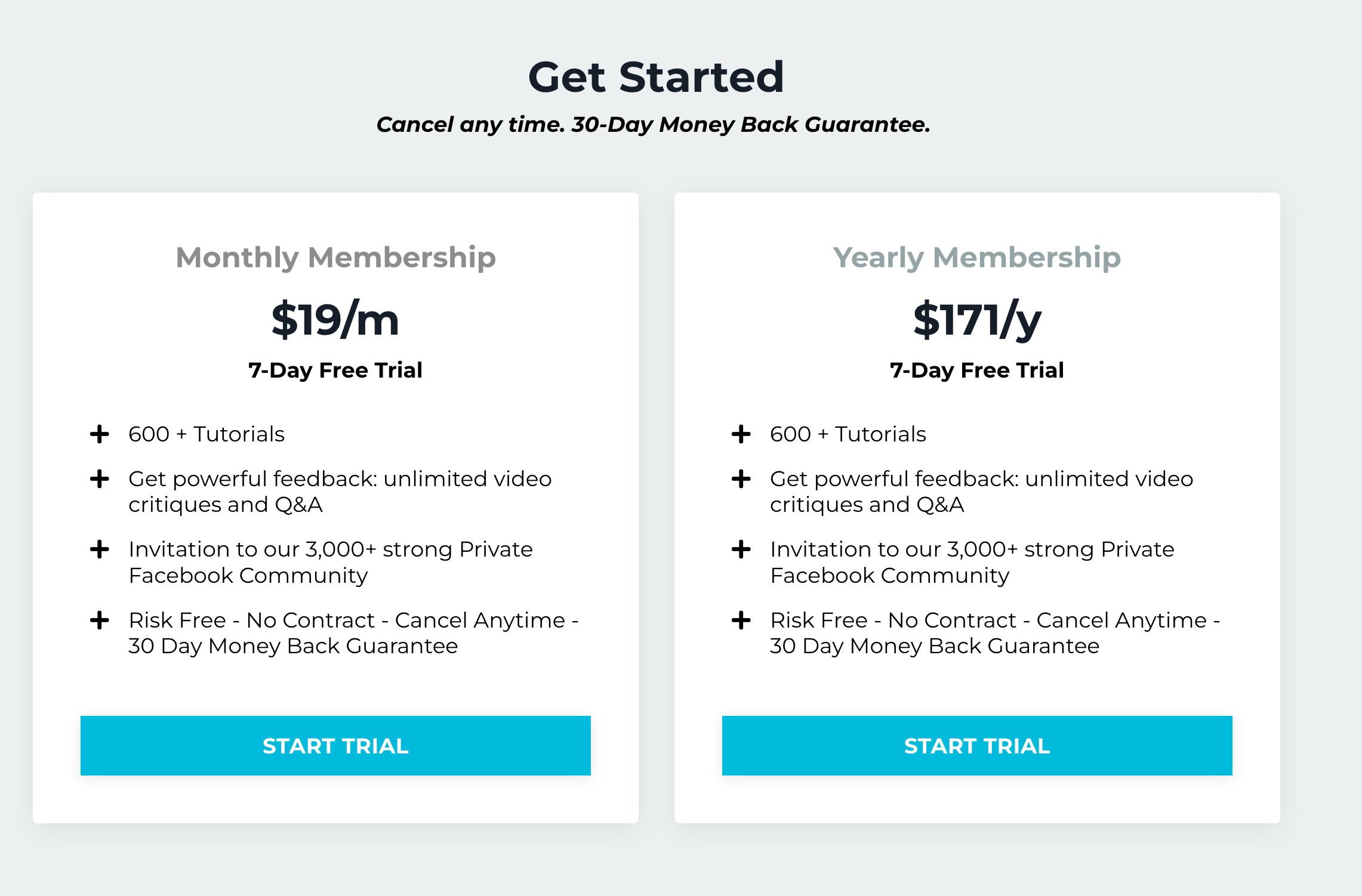Click the Monthly Membership title
1362x896 pixels.
point(335,258)
